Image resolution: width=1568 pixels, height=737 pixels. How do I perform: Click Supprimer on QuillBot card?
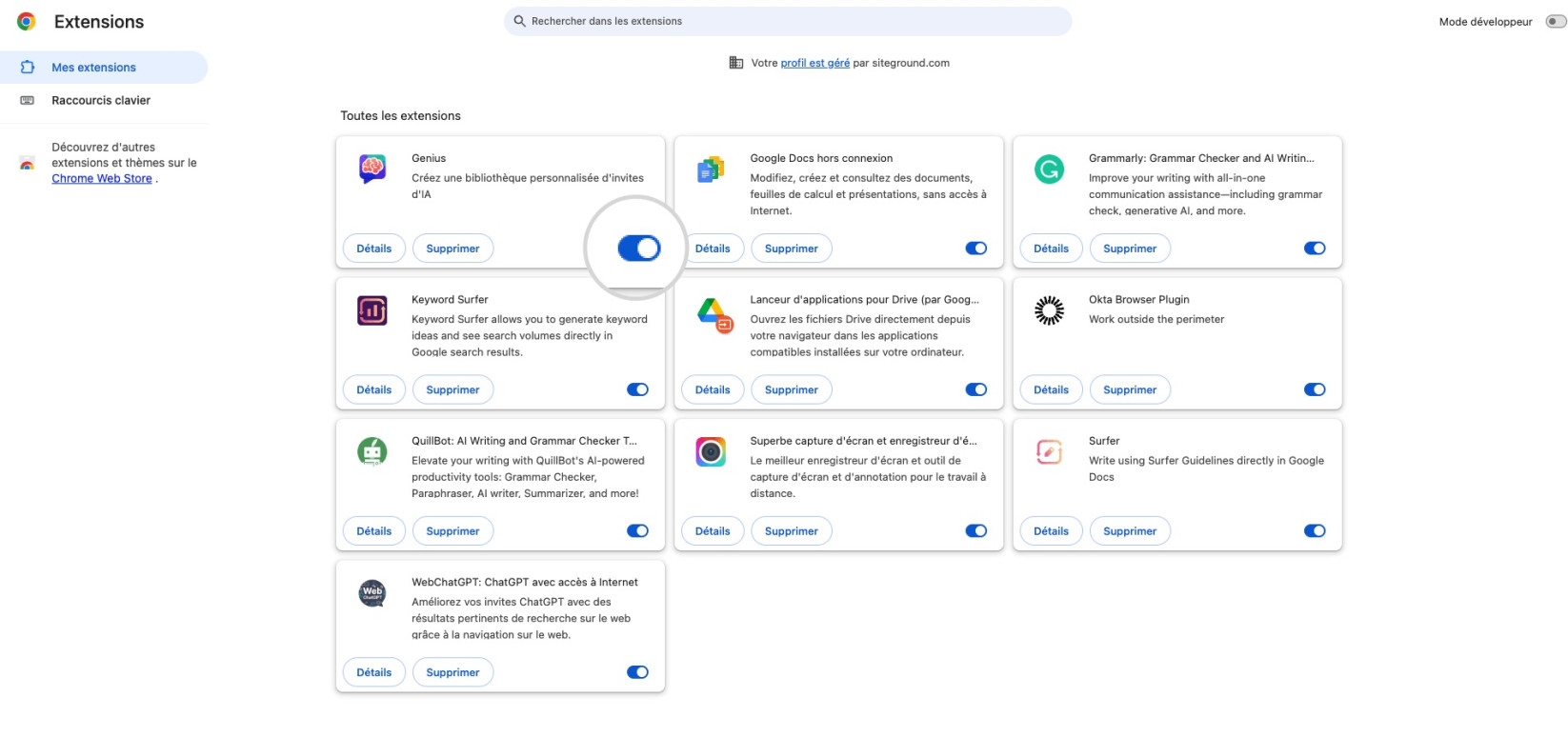coord(452,531)
